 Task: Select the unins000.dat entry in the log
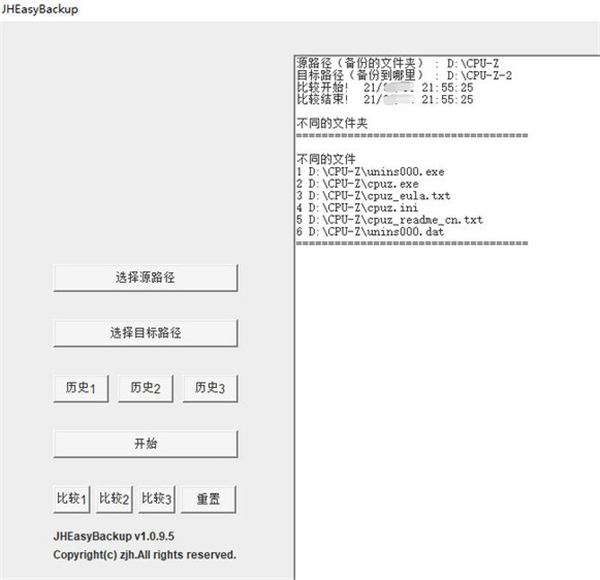(370, 232)
